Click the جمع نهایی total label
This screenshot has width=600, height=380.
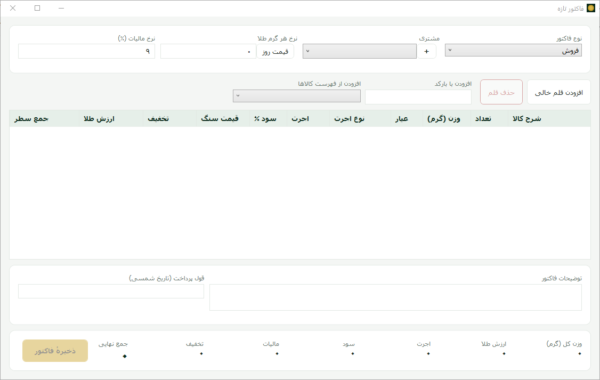pos(113,344)
